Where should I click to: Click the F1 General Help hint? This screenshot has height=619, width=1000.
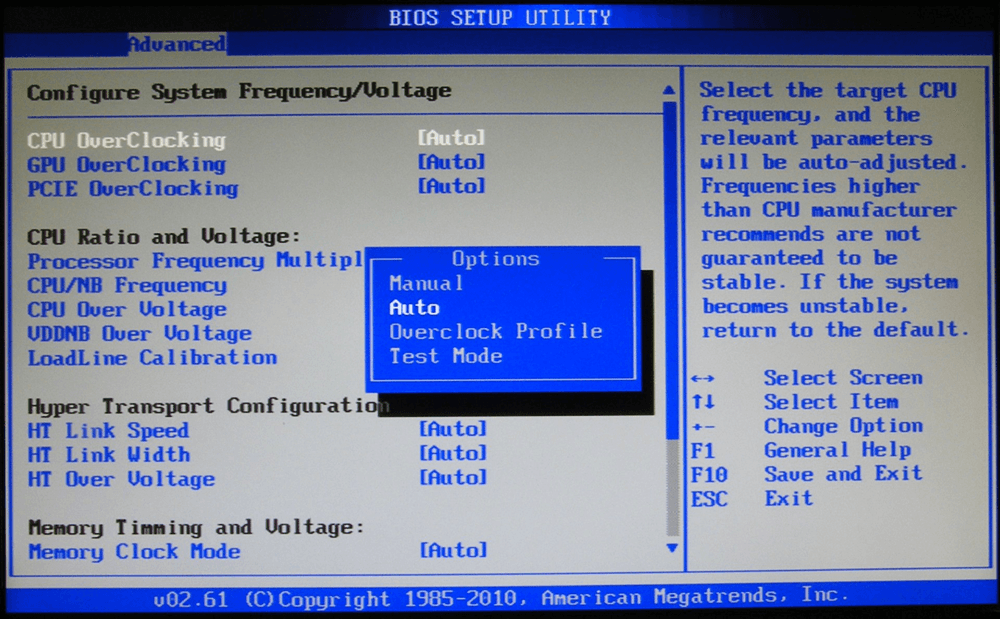[x=800, y=450]
